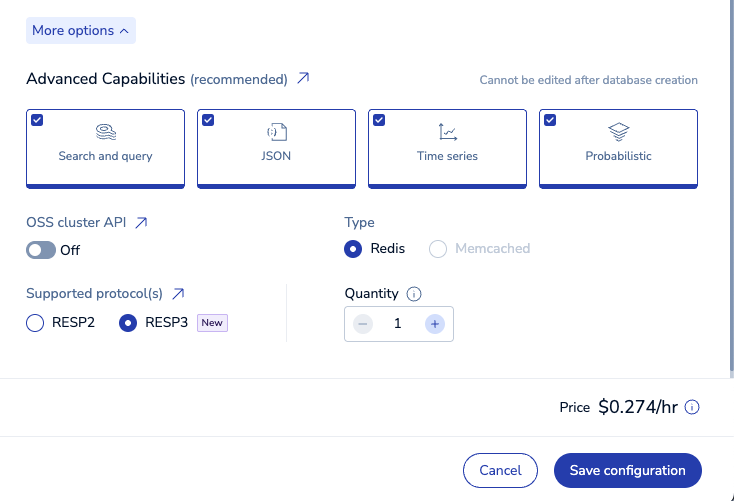Click the Probabilistic layers icon
736x501 pixels.
[x=618, y=132]
